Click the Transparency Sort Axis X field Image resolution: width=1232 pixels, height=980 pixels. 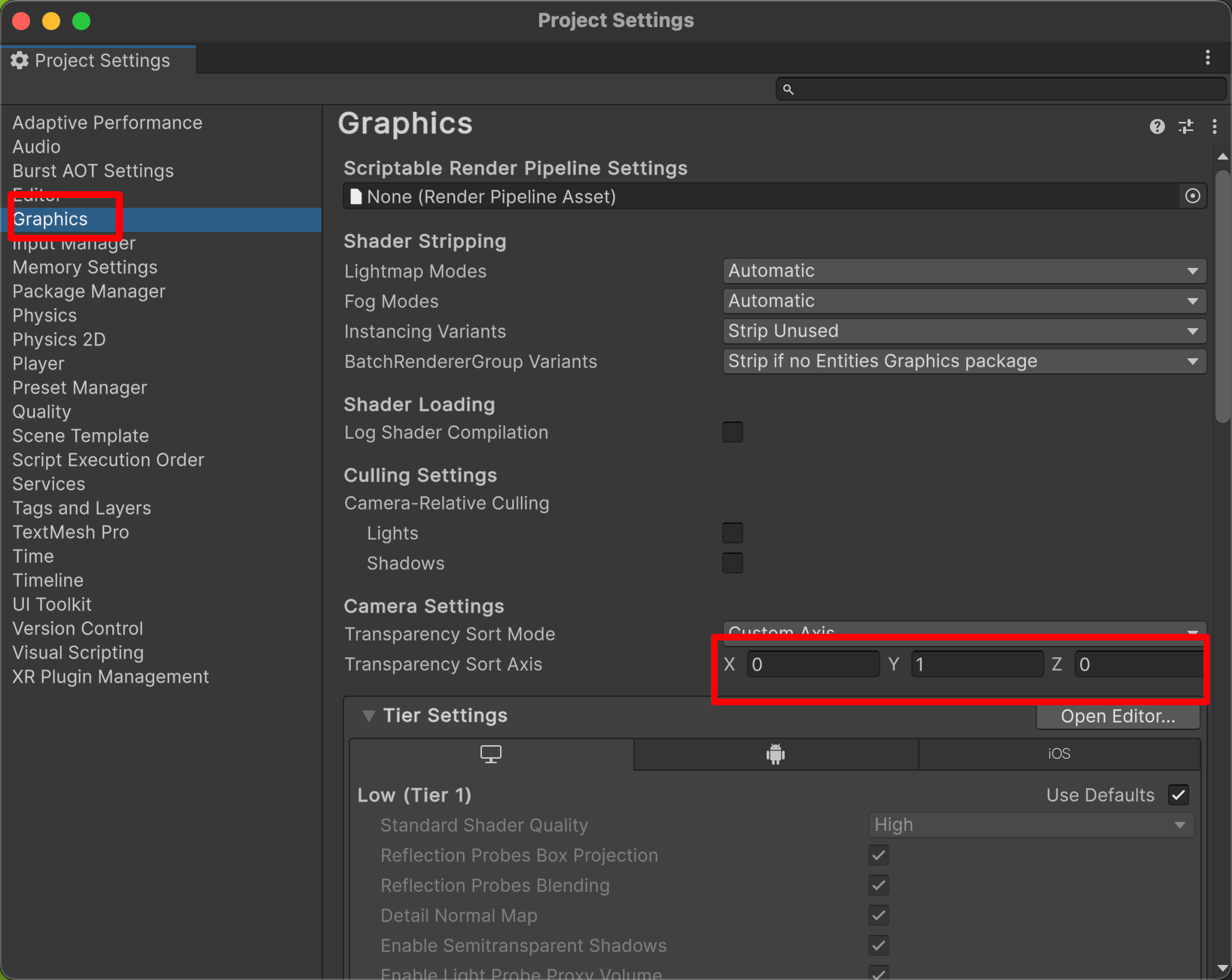pos(813,665)
